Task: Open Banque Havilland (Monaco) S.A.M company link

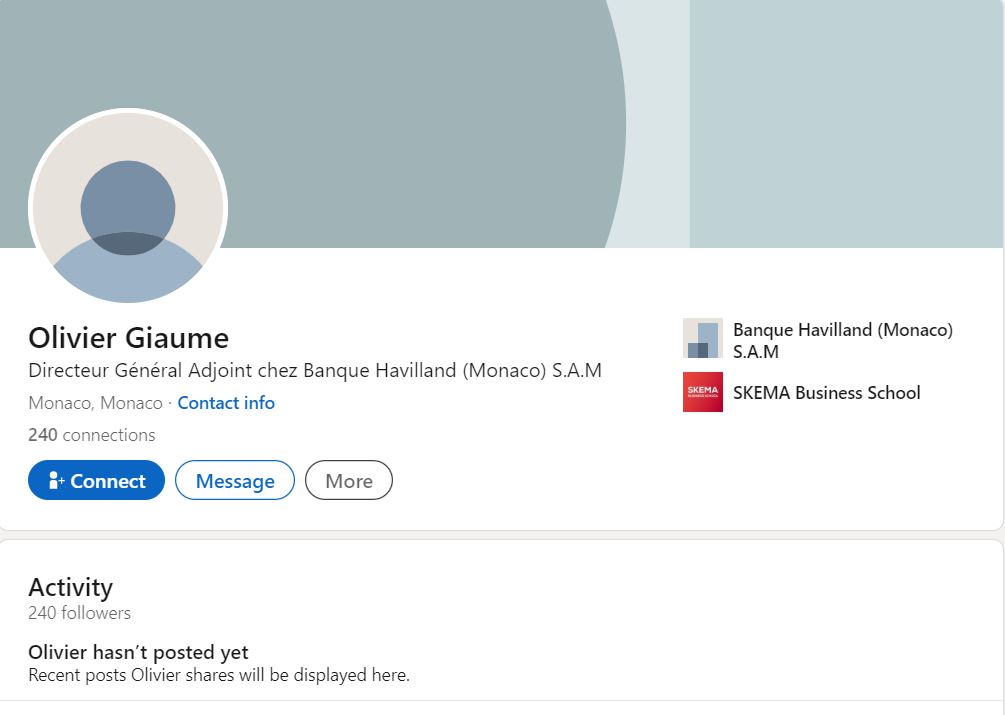Action: [x=842, y=340]
